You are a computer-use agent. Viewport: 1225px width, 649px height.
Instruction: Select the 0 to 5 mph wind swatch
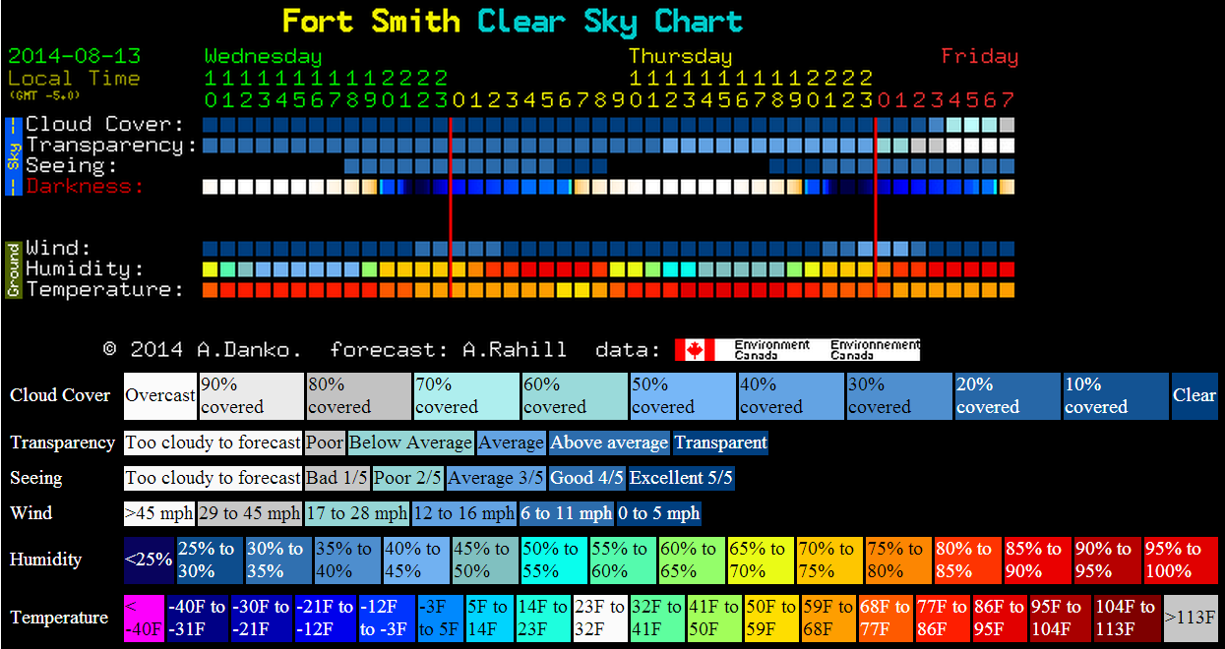pyautogui.click(x=658, y=514)
